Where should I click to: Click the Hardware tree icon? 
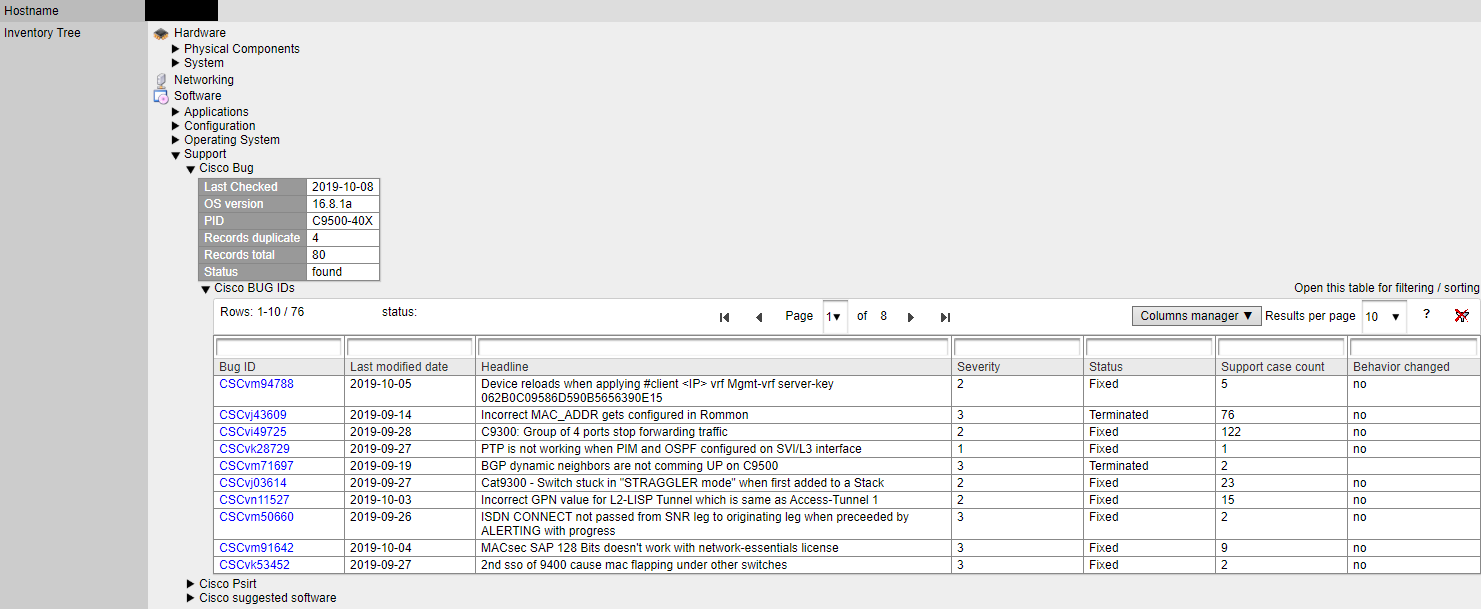pos(161,33)
